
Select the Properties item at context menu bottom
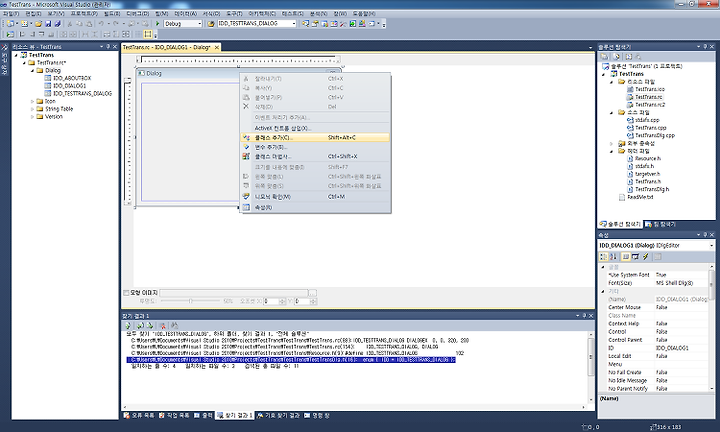click(315, 208)
